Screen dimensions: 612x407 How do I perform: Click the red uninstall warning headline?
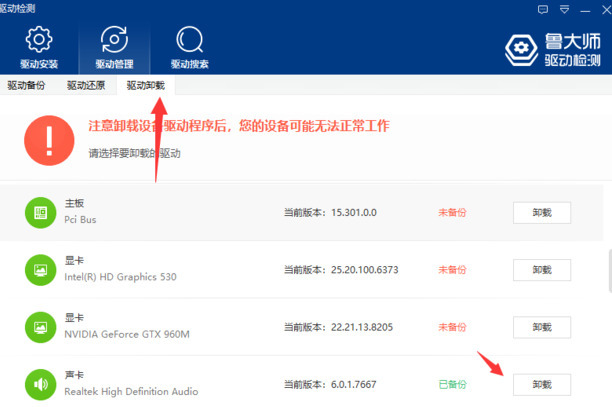tap(239, 126)
